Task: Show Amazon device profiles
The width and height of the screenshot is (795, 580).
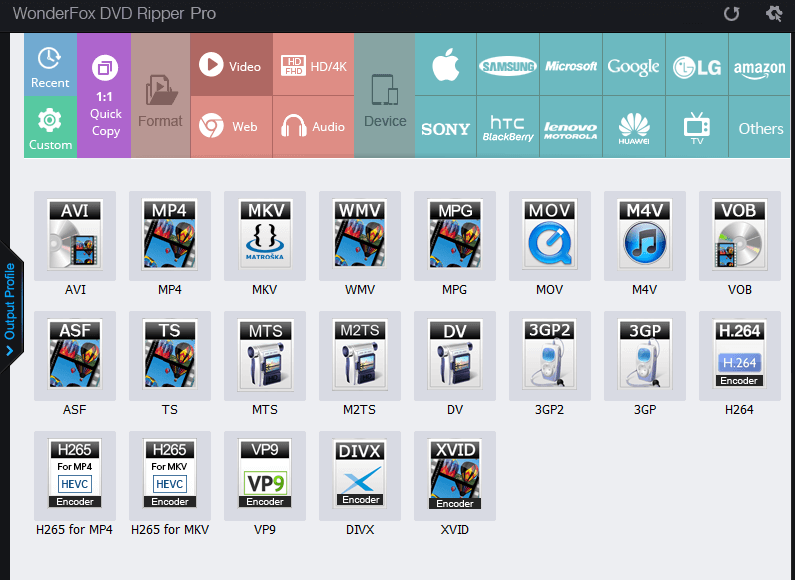Action: tap(759, 64)
